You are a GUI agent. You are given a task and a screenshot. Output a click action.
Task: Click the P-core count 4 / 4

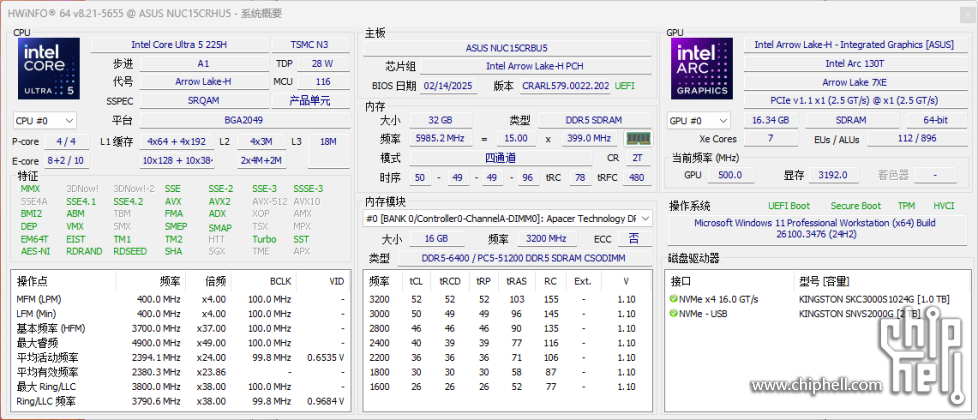pyautogui.click(x=66, y=142)
